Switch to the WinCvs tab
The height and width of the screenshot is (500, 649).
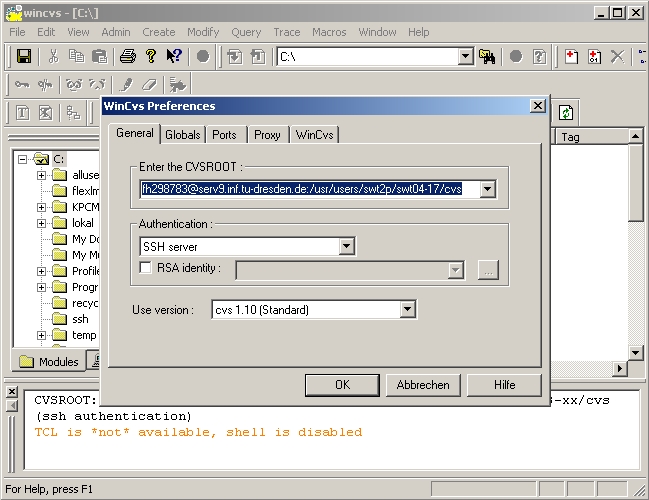point(315,135)
